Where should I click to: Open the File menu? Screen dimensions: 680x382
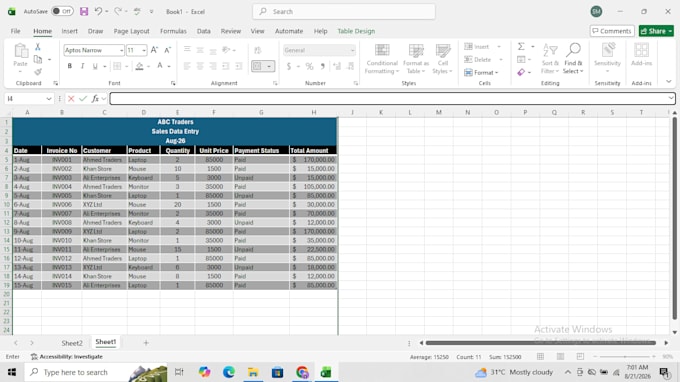point(16,31)
